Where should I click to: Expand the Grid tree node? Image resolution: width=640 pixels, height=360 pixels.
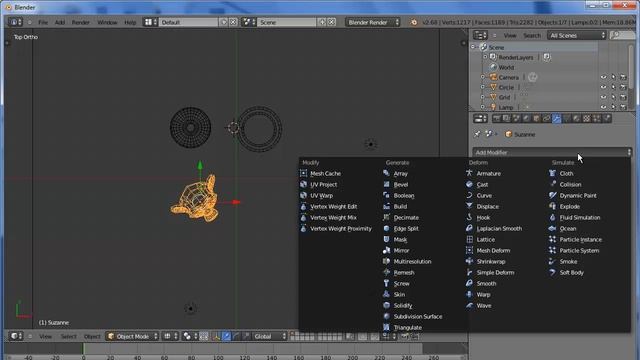pos(483,97)
